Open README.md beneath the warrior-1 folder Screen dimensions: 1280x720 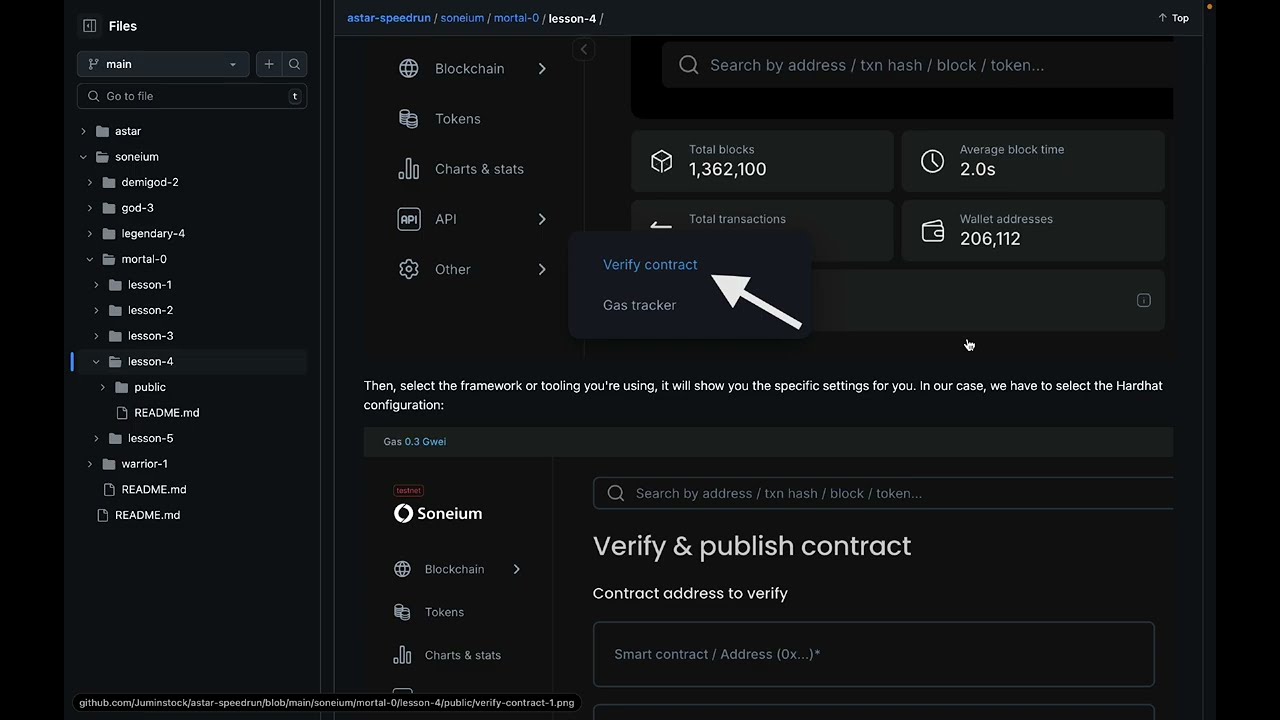click(153, 490)
